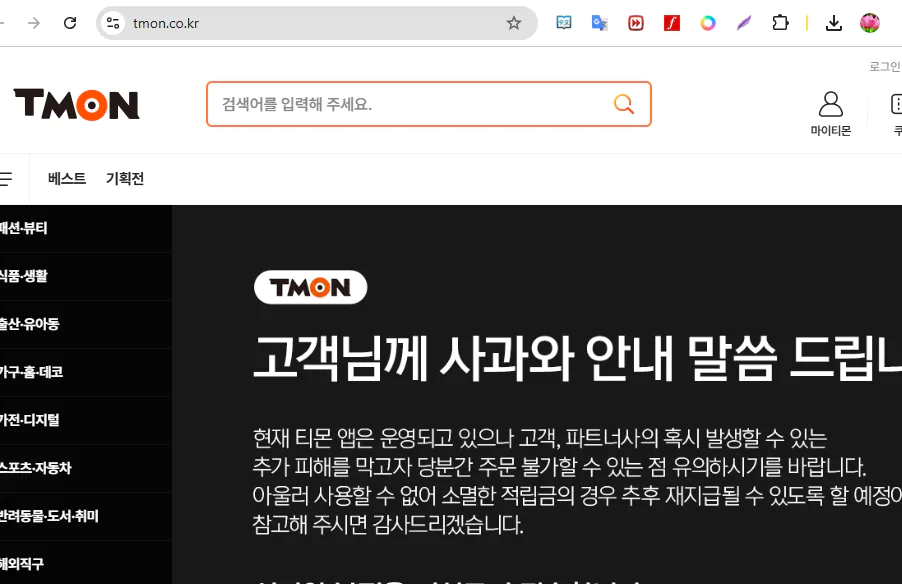The image size is (902, 584).
Task: Open 마이티몬 user account icon
Action: pyautogui.click(x=831, y=113)
